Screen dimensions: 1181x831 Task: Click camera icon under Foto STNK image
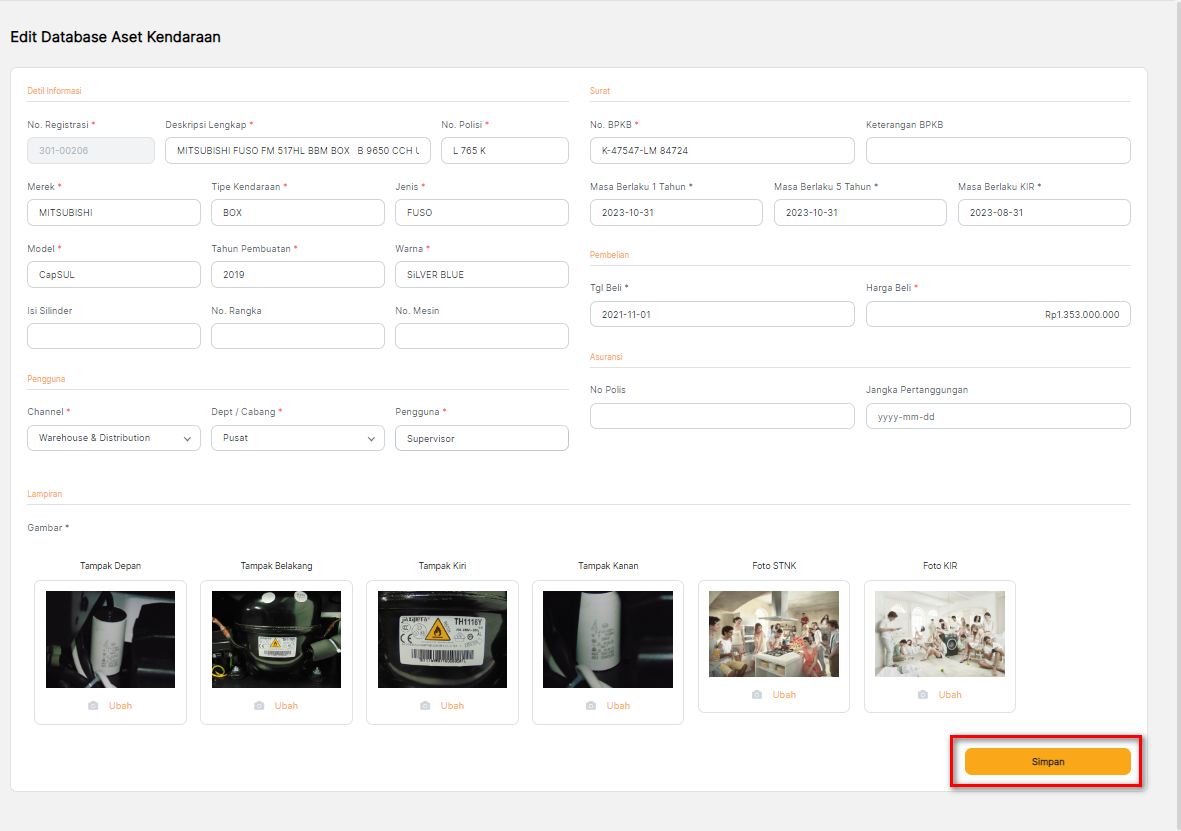(x=757, y=695)
